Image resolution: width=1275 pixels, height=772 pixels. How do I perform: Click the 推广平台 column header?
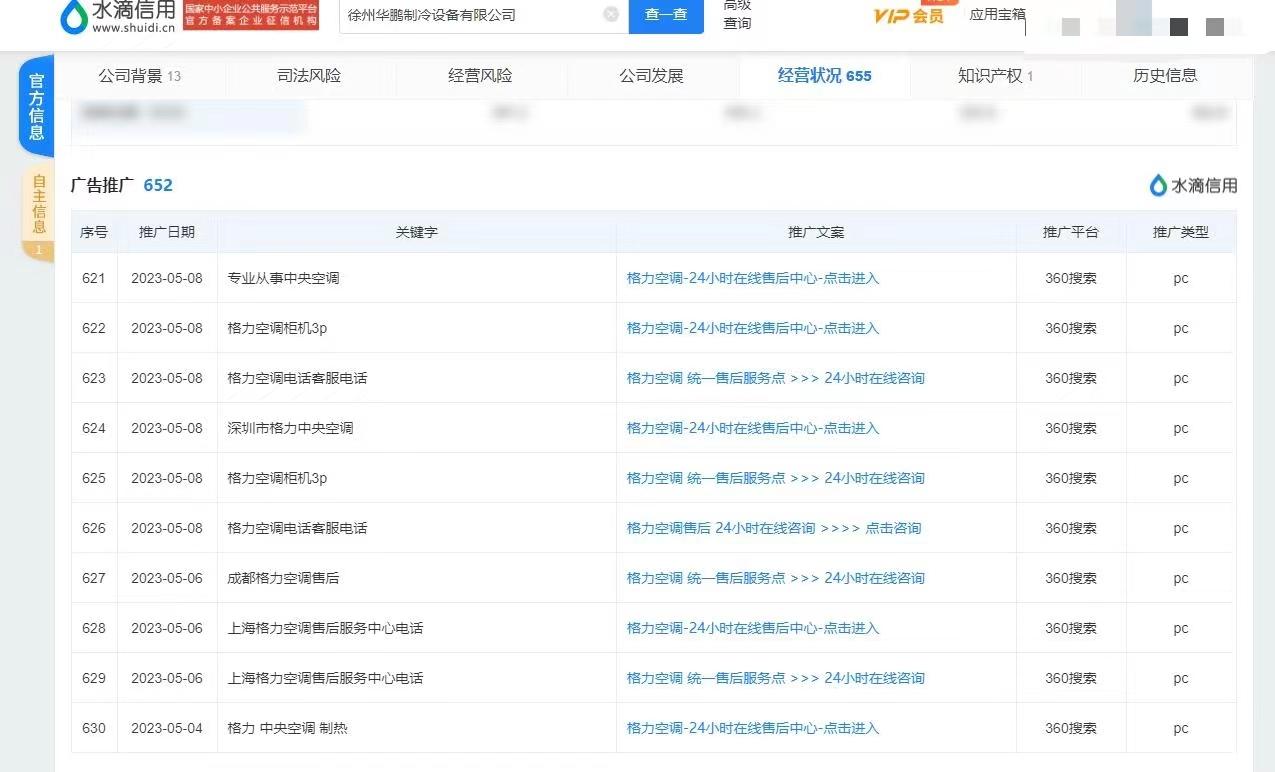coord(1071,232)
